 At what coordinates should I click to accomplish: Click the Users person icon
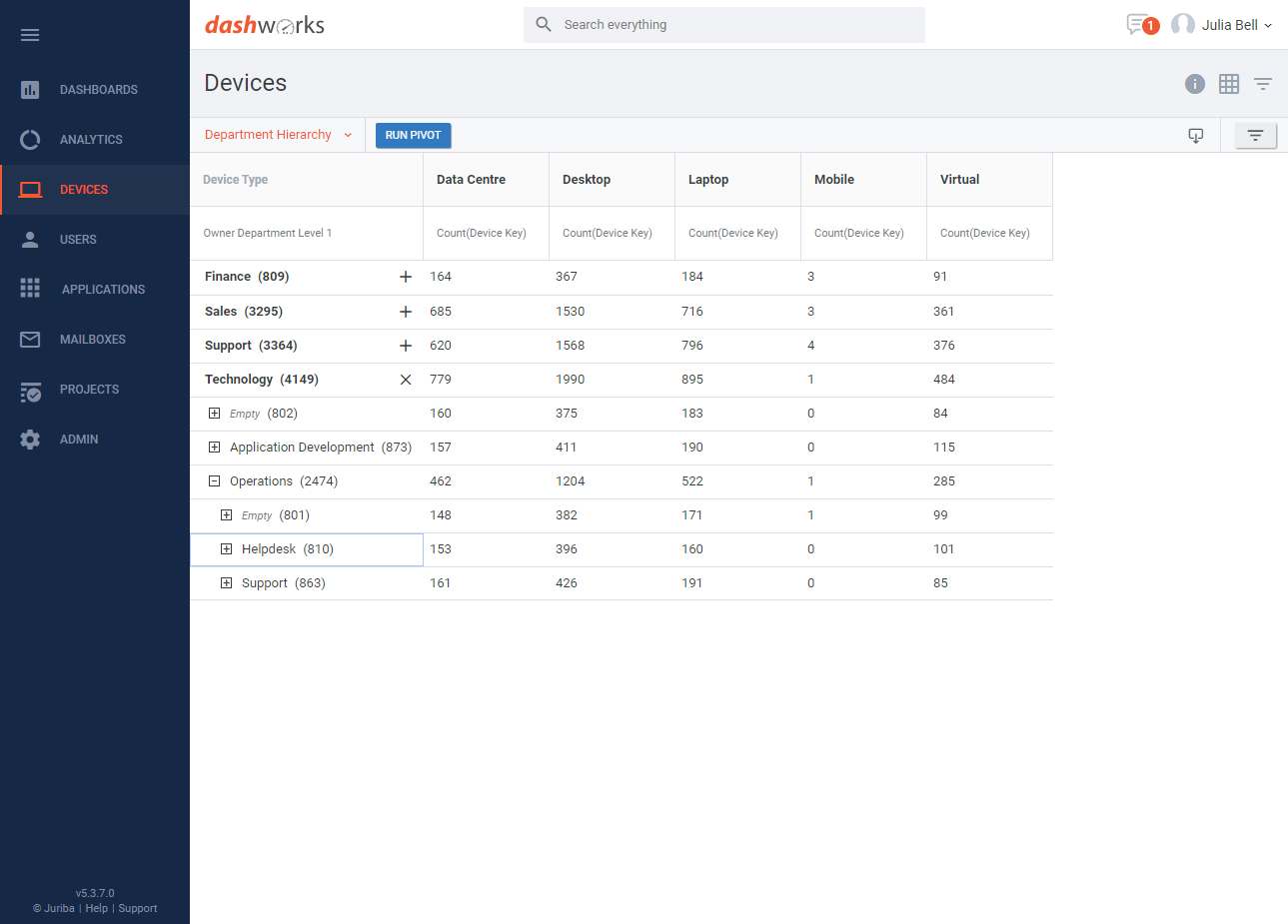[x=30, y=240]
